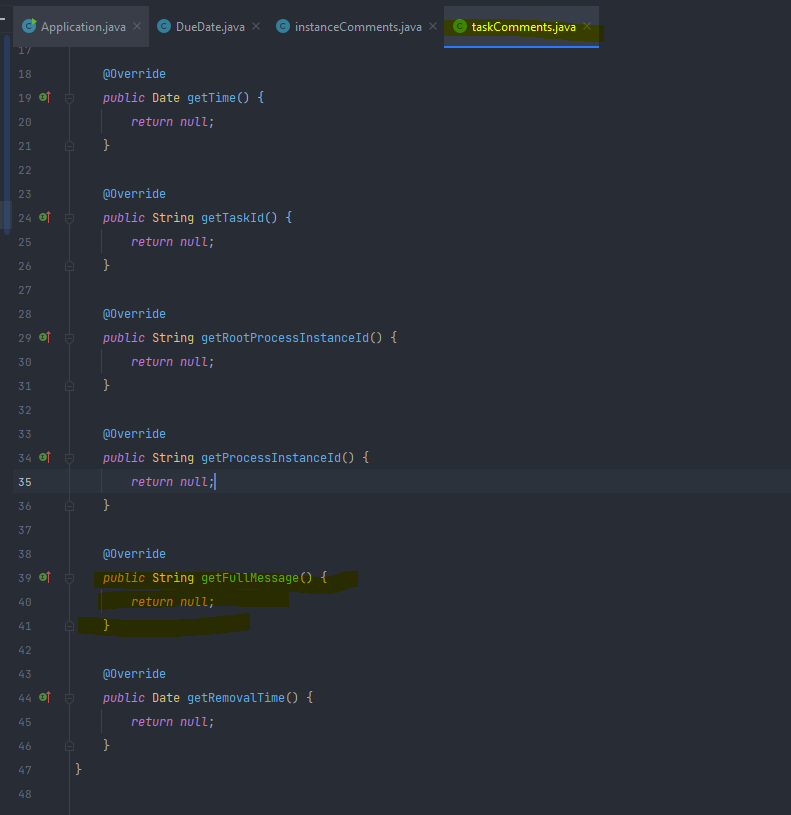Click override gutter icon for getTime method
Image resolution: width=791 pixels, height=815 pixels.
[44, 97]
